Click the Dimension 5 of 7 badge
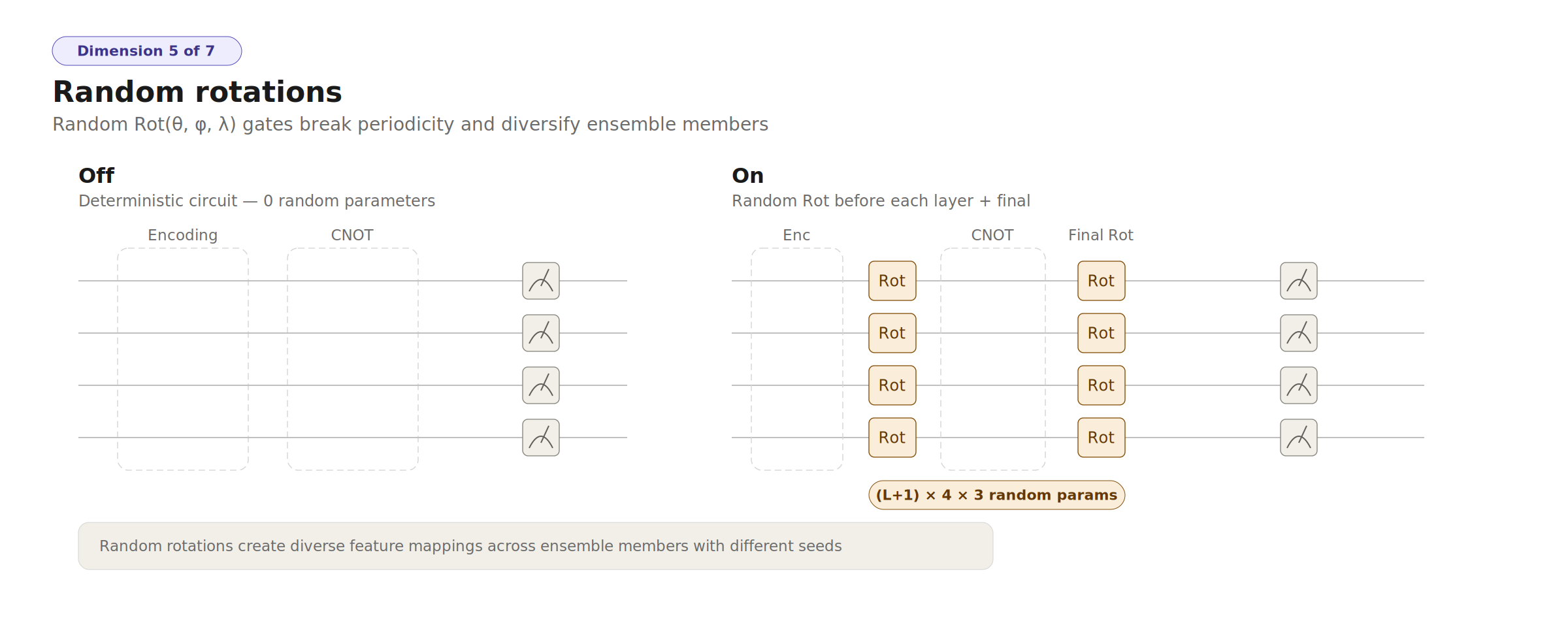 147,51
